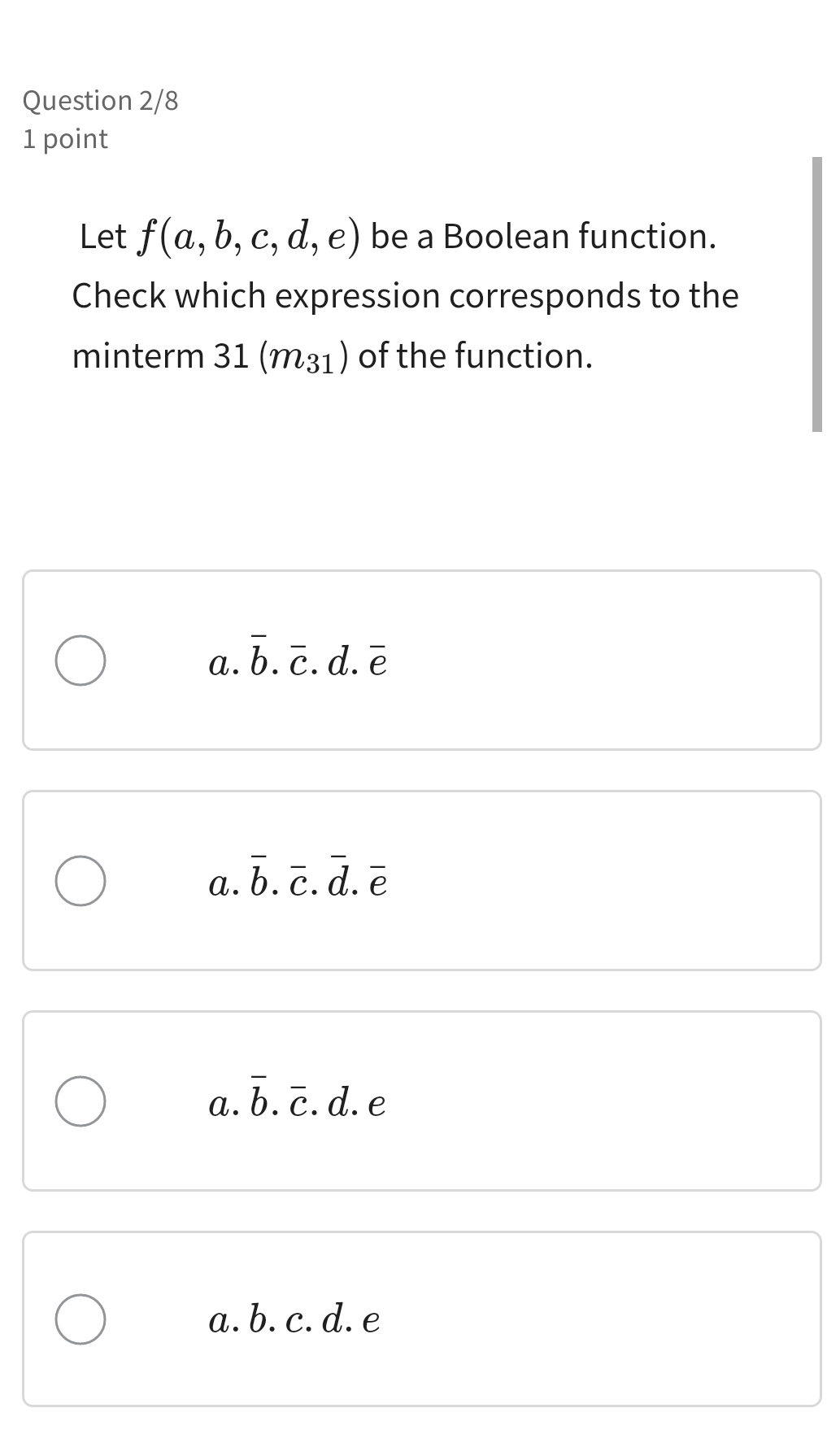This screenshot has width=840, height=1443.
Task: Click the answer with two complemented variables and e
Action: point(297,1101)
